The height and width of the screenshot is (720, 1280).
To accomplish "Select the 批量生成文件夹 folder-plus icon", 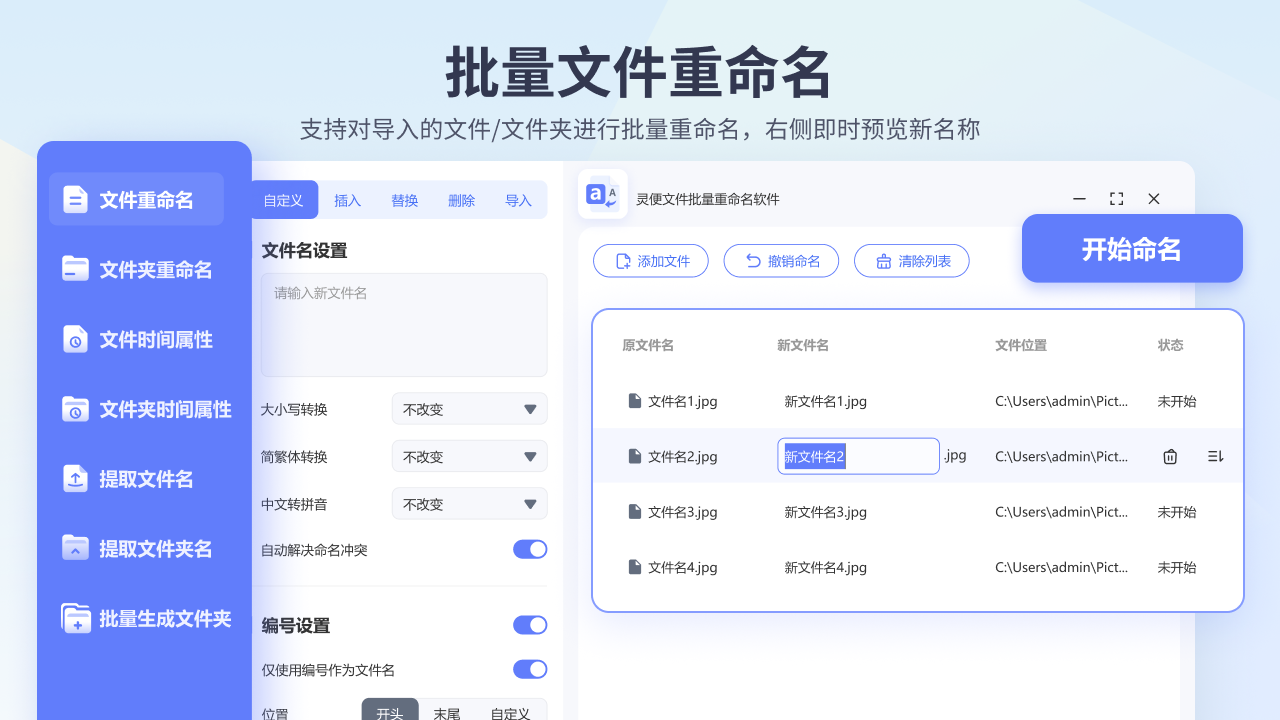I will click(75, 618).
